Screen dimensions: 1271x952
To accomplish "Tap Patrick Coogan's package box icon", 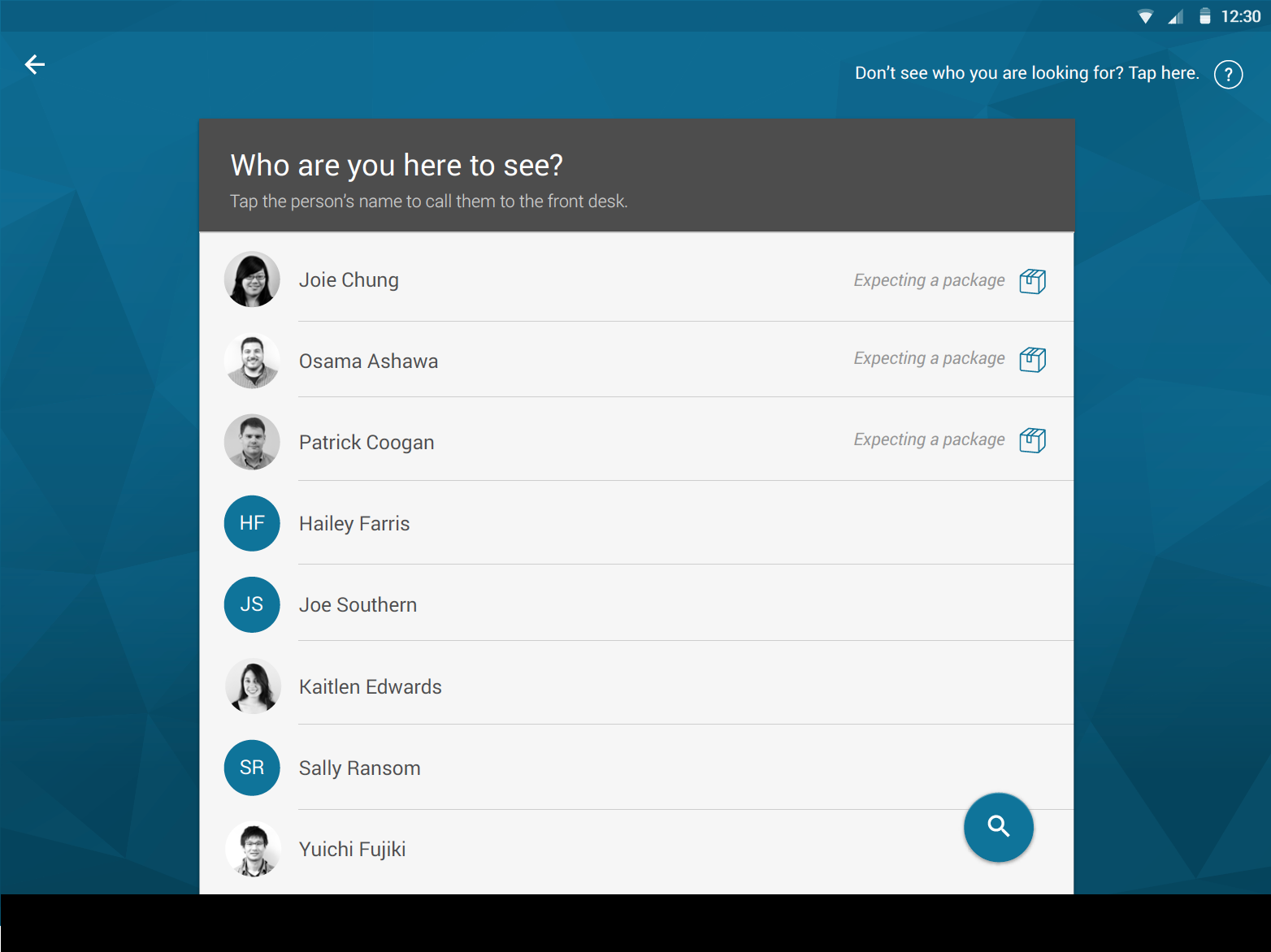I will (x=1032, y=440).
